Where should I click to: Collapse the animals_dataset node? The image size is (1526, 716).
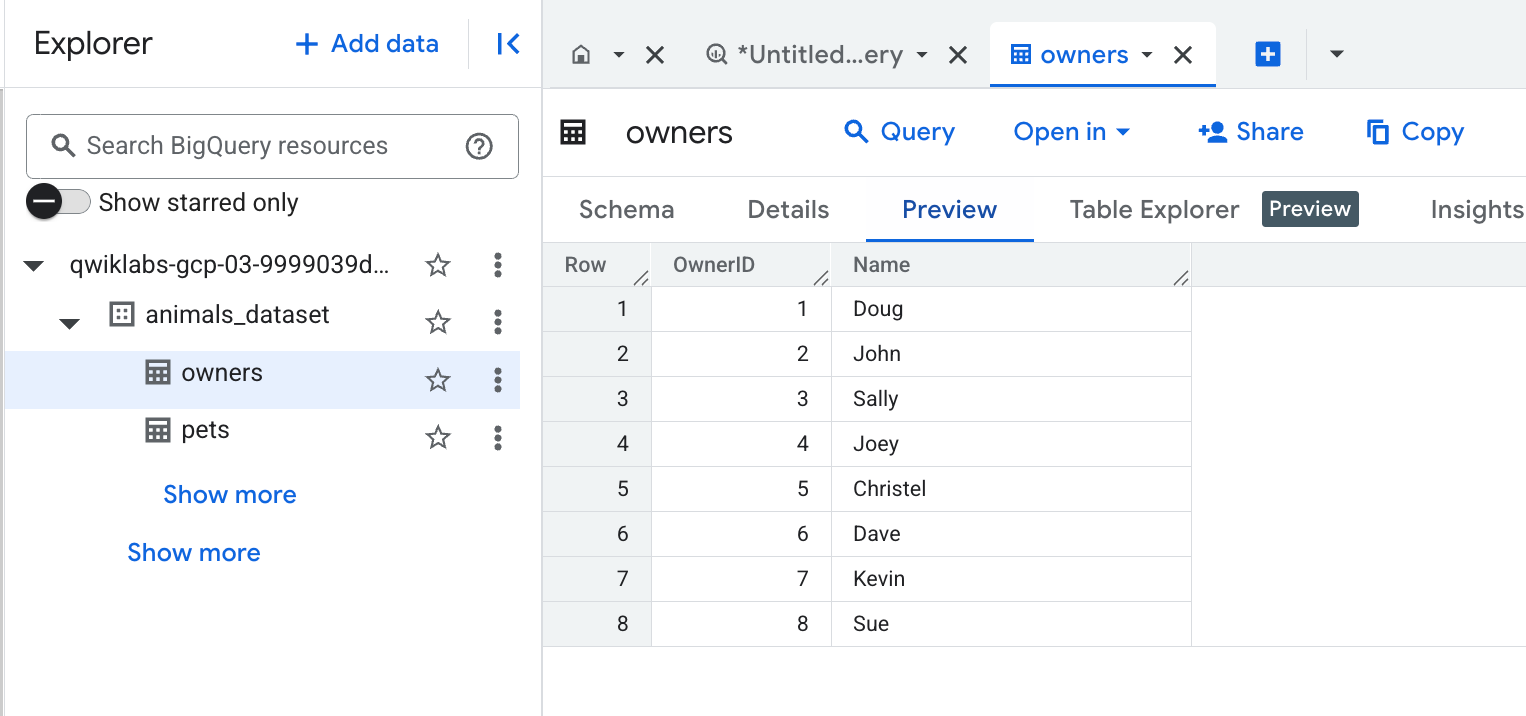(x=69, y=323)
